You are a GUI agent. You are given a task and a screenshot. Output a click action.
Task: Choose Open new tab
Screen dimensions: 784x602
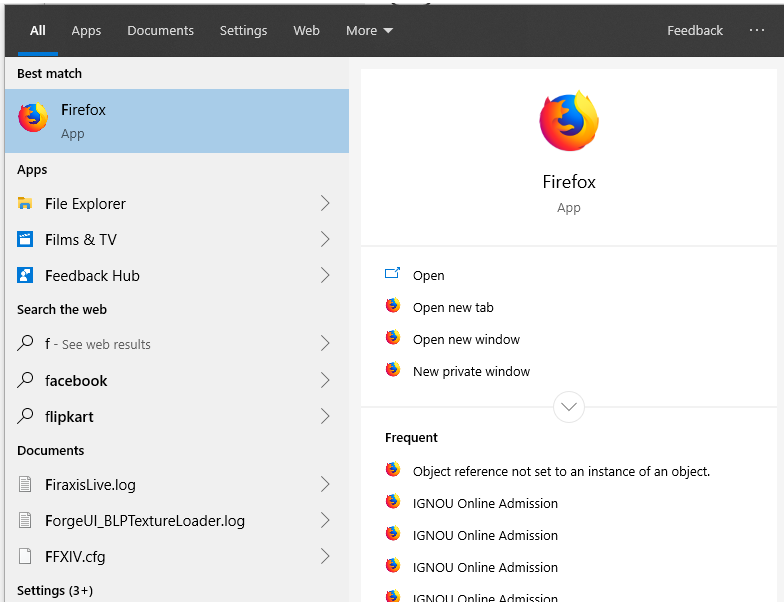tap(453, 308)
